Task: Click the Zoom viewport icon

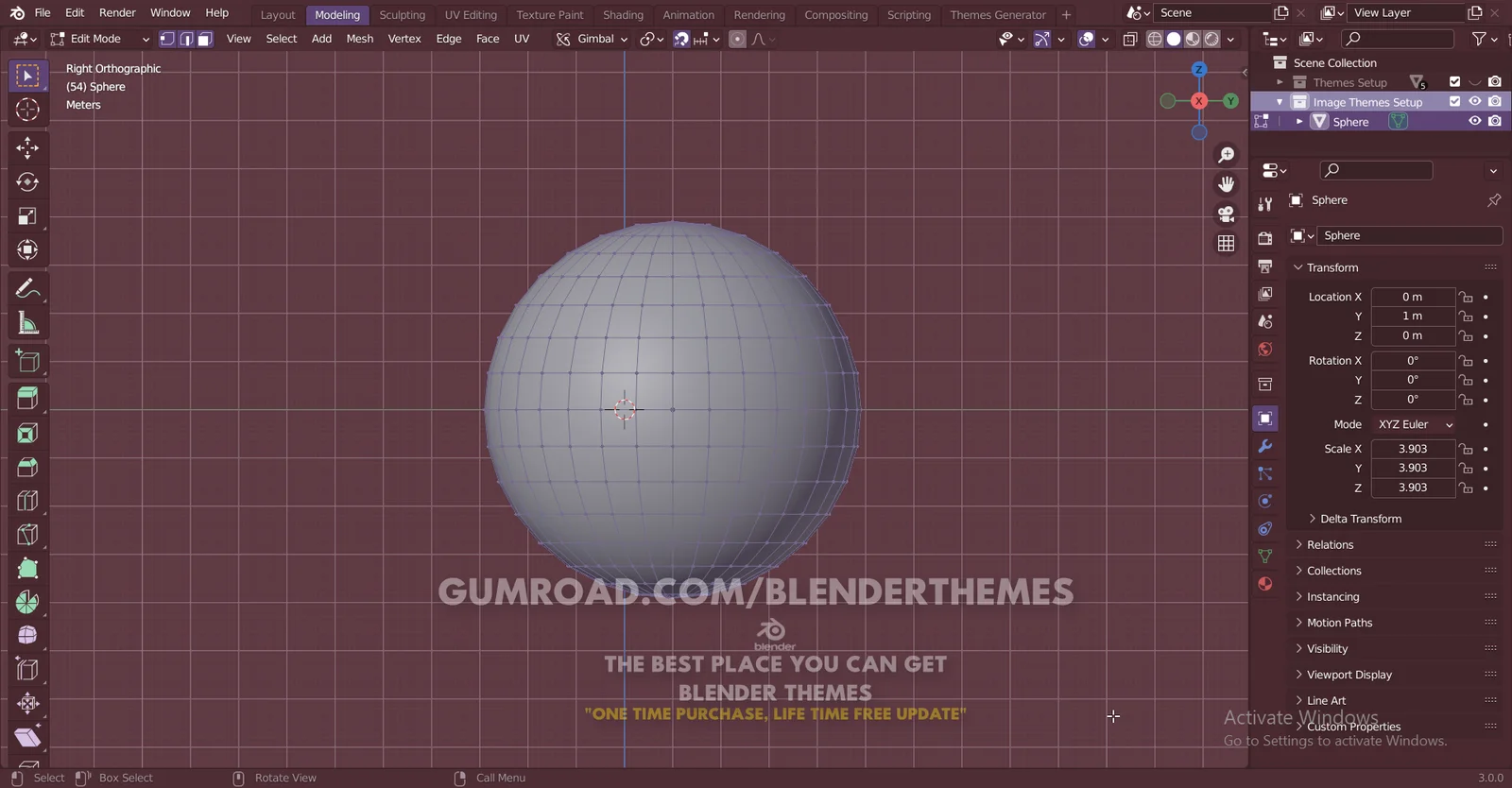Action: [x=1227, y=155]
